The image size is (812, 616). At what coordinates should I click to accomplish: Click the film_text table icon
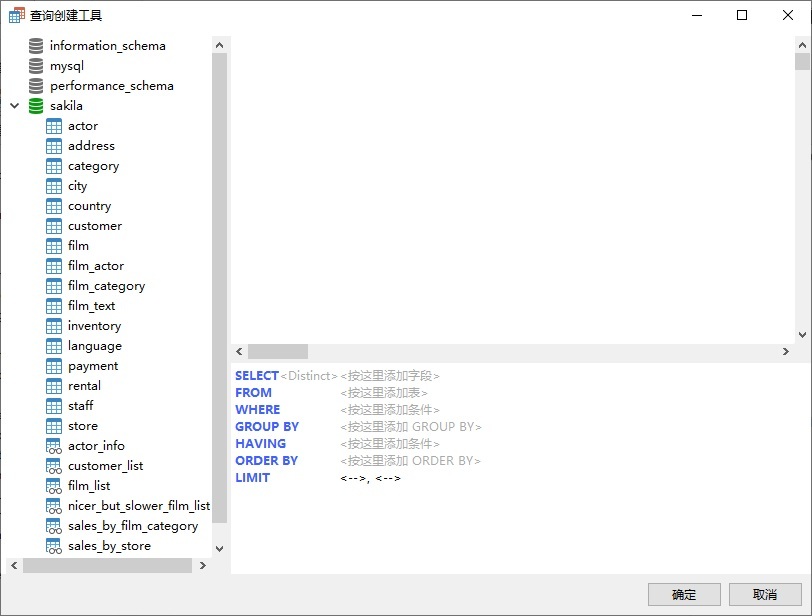coord(54,306)
